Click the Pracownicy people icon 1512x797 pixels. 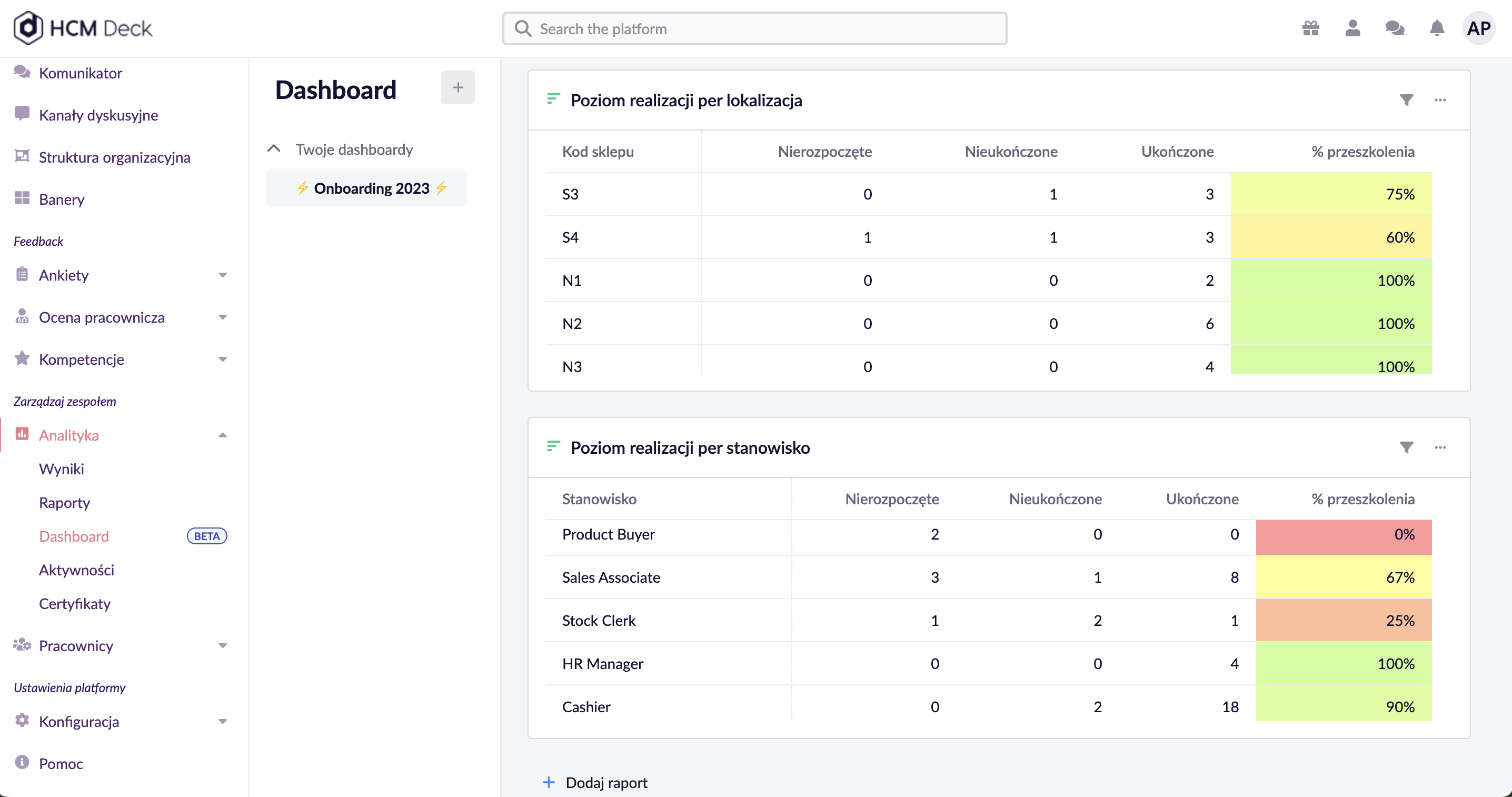[22, 644]
